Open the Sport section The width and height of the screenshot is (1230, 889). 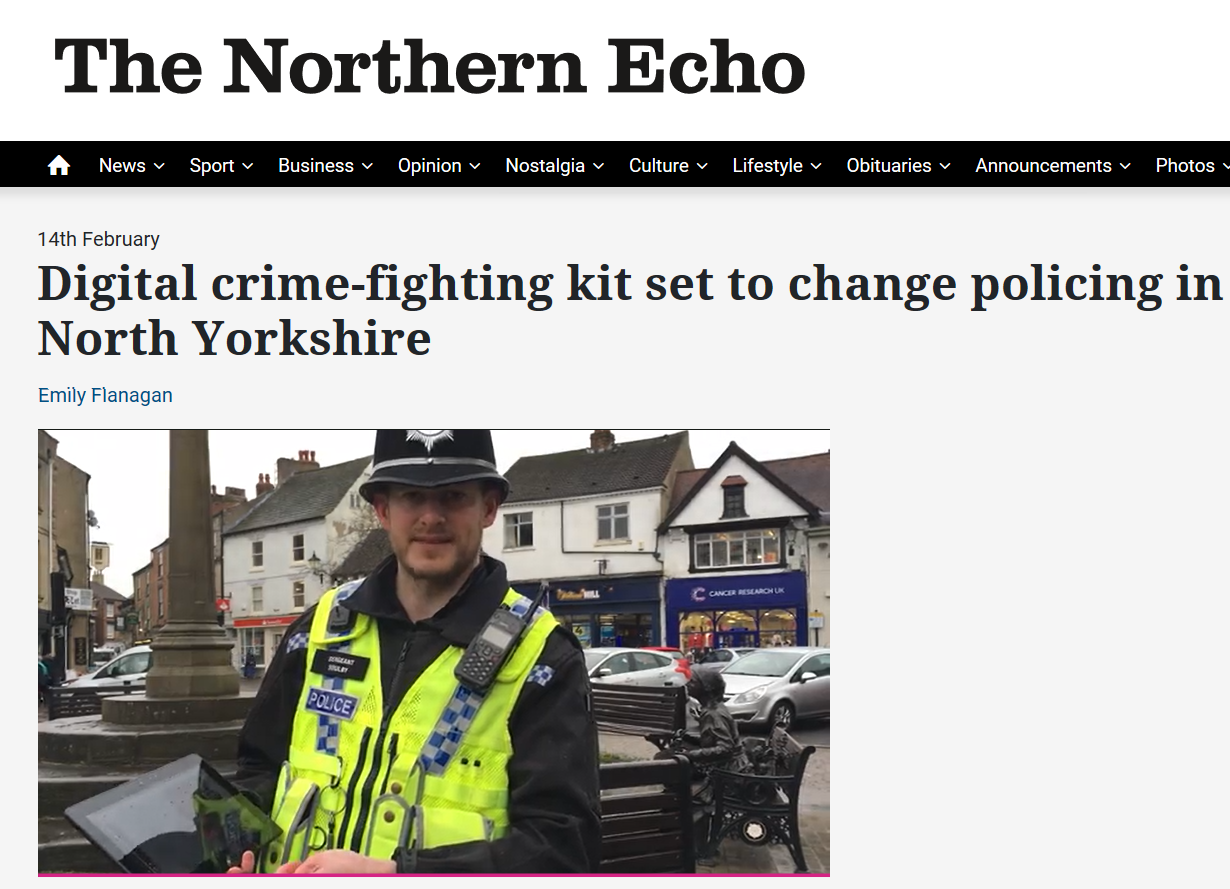point(212,166)
